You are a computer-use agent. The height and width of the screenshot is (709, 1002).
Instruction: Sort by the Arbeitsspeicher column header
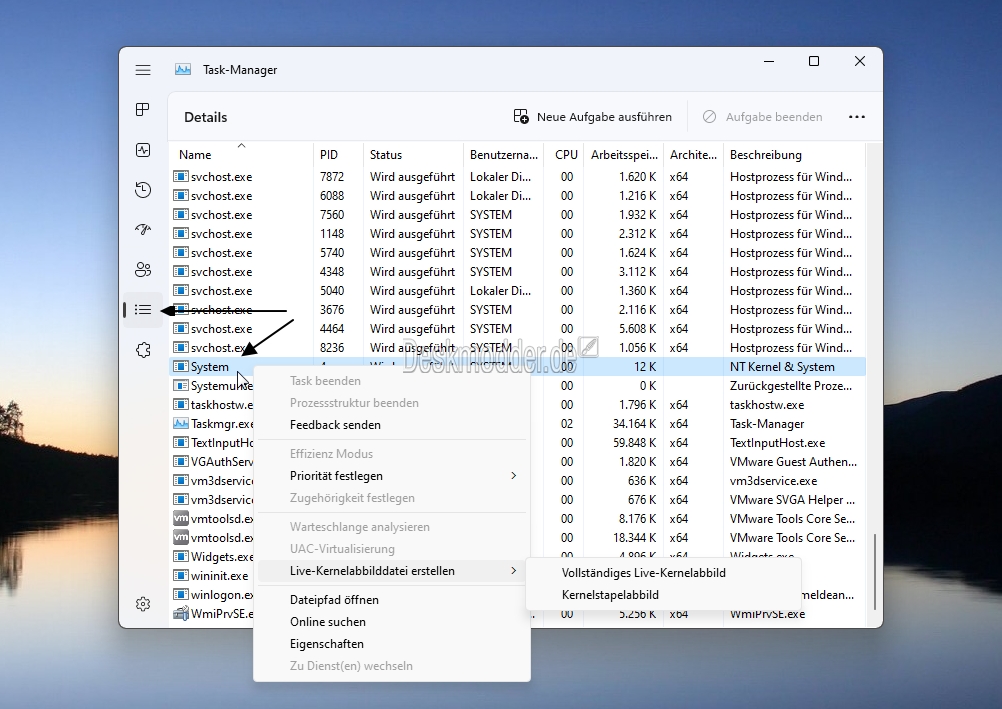[x=624, y=155]
